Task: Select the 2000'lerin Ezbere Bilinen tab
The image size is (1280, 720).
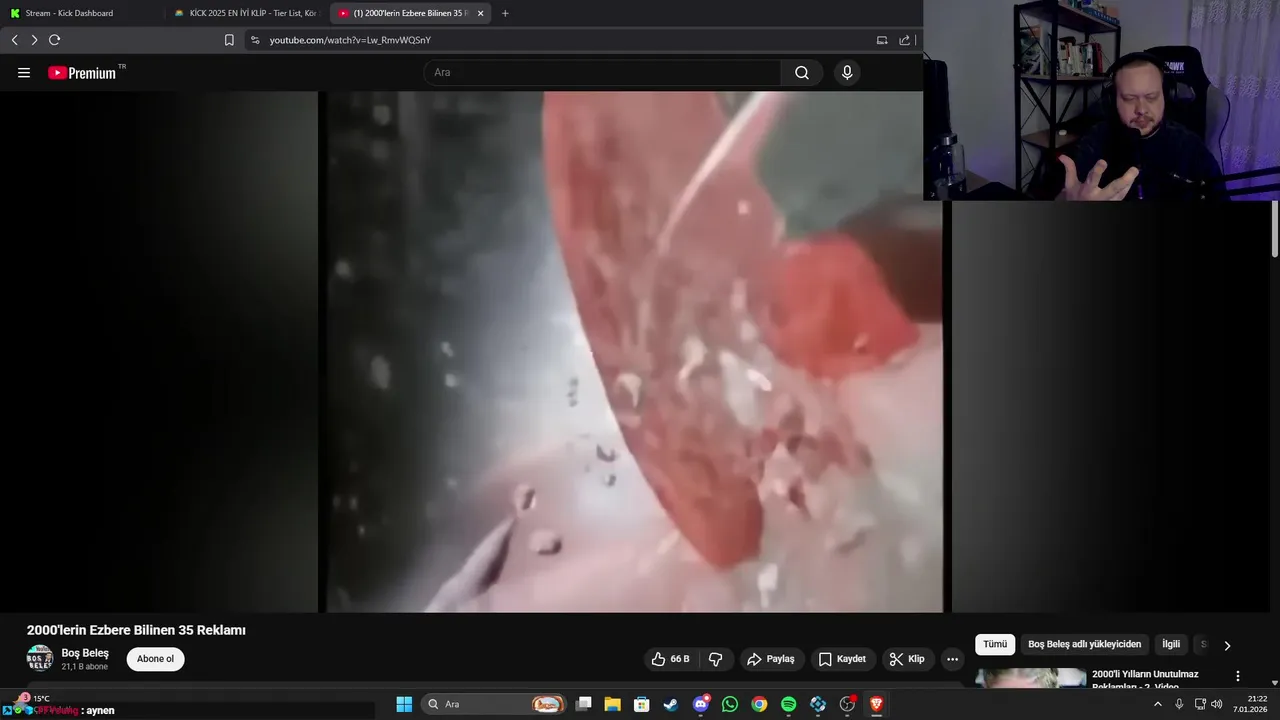Action: pos(410,13)
